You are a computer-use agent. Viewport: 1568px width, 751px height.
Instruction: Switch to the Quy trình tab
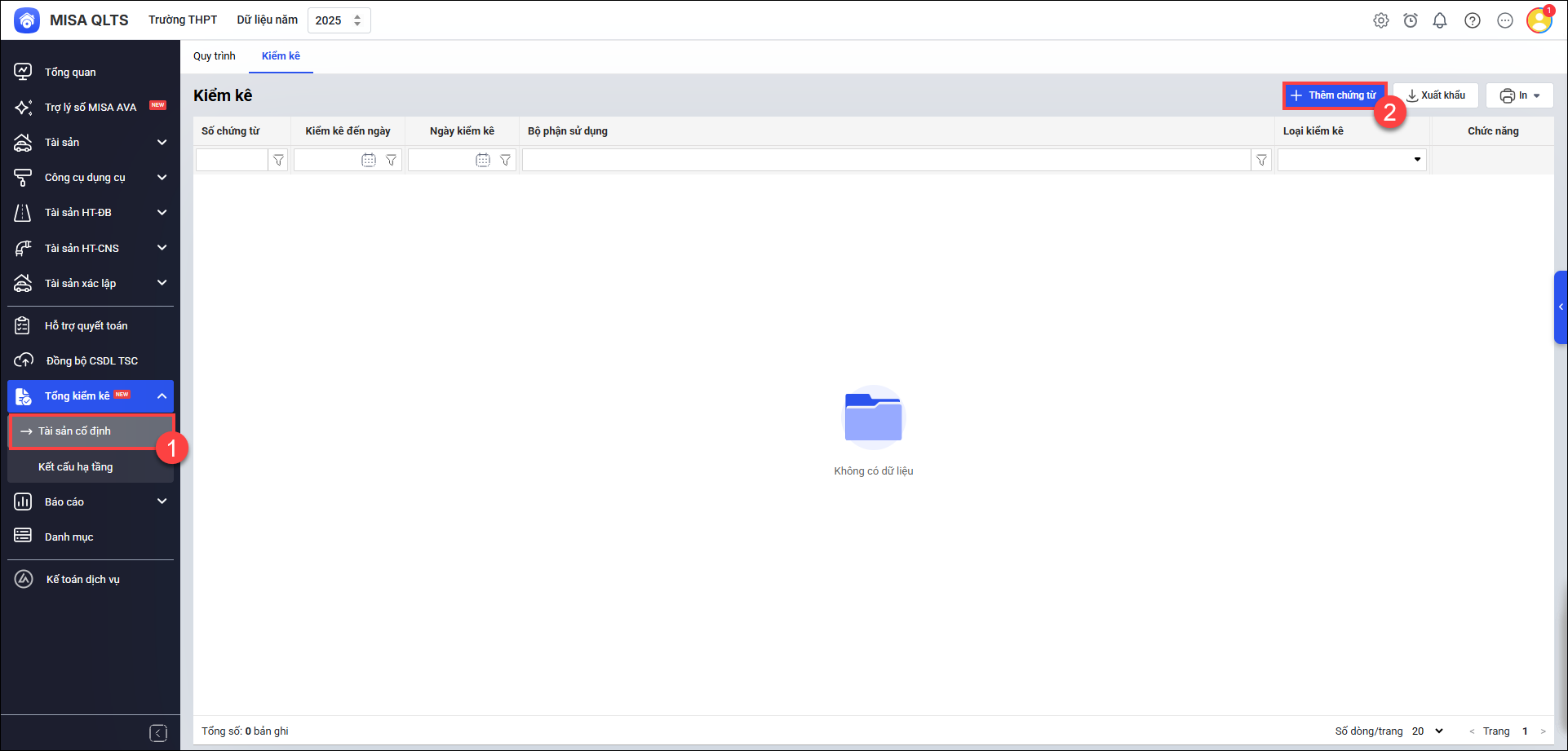click(214, 56)
